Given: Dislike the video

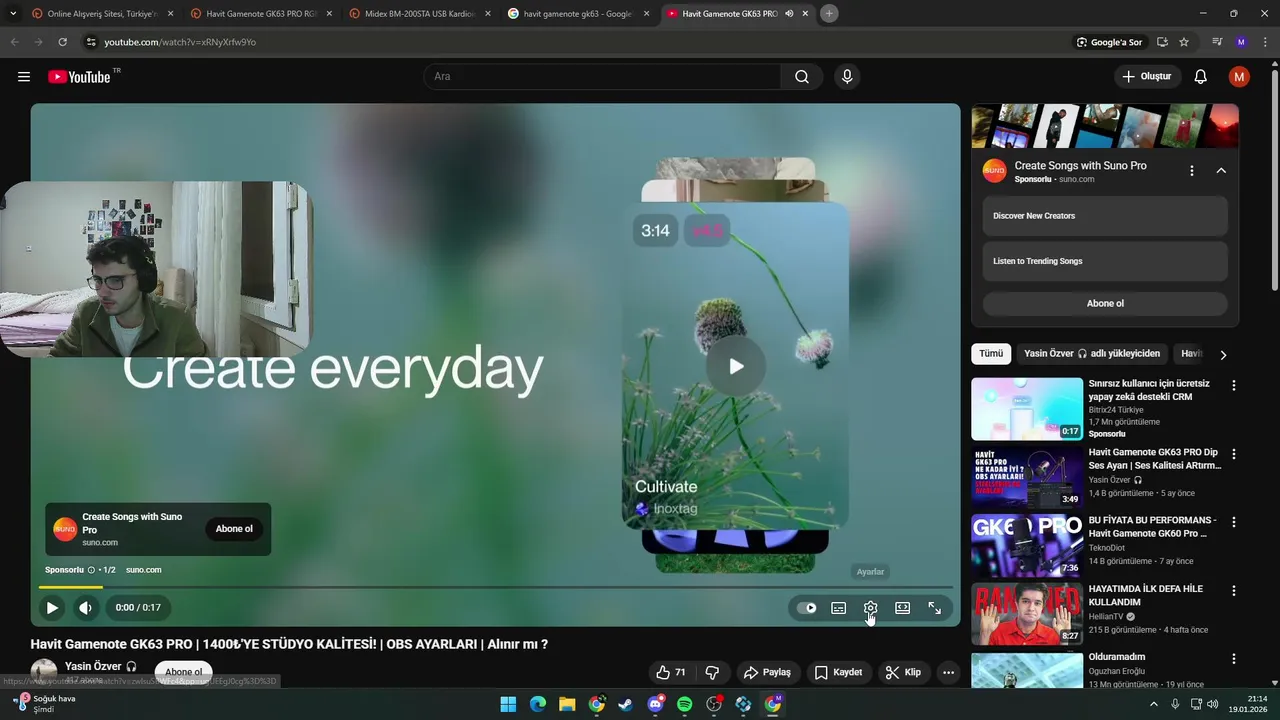Looking at the screenshot, I should 712,672.
